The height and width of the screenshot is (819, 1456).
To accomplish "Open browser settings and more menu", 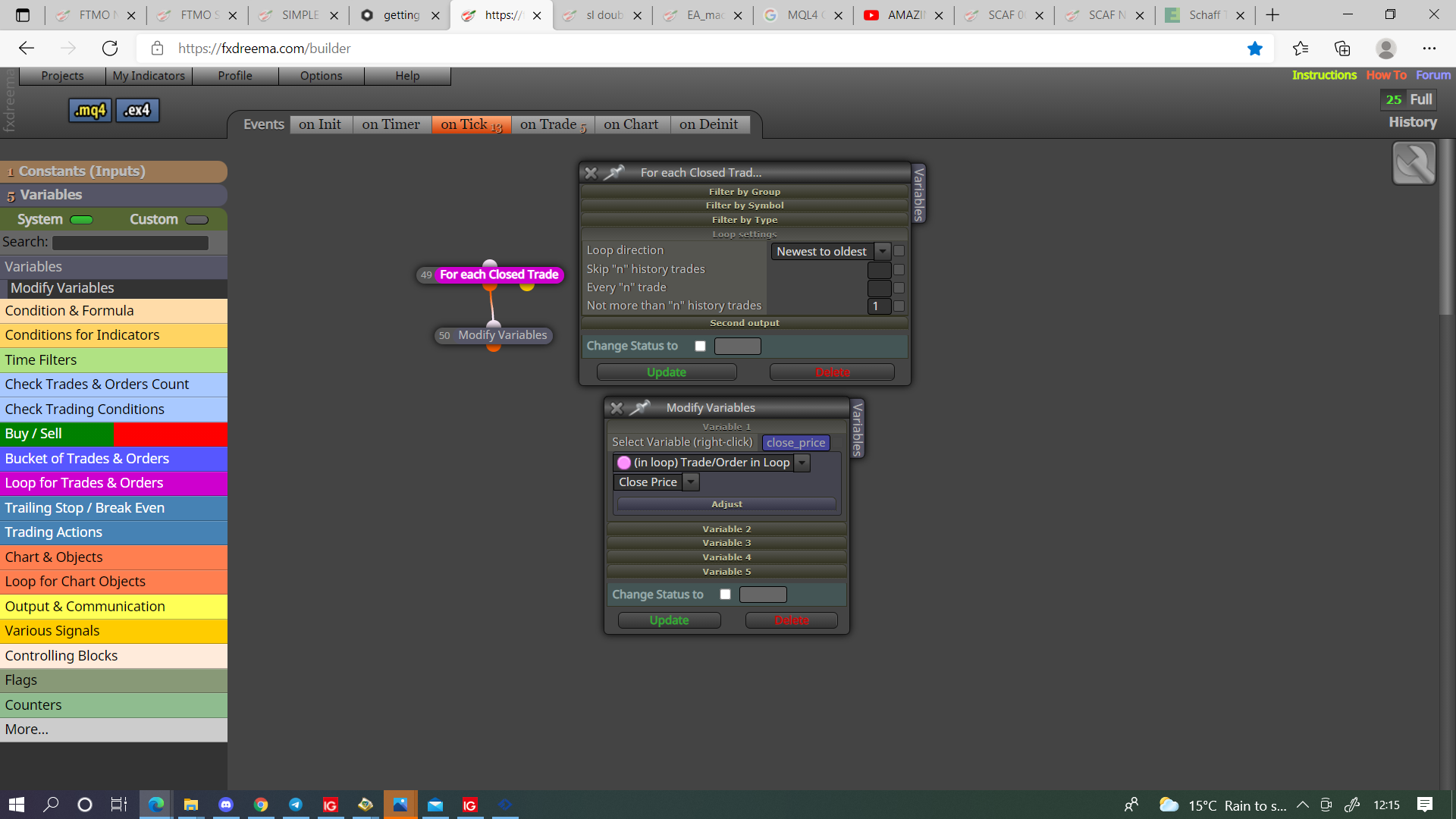I will [1429, 49].
